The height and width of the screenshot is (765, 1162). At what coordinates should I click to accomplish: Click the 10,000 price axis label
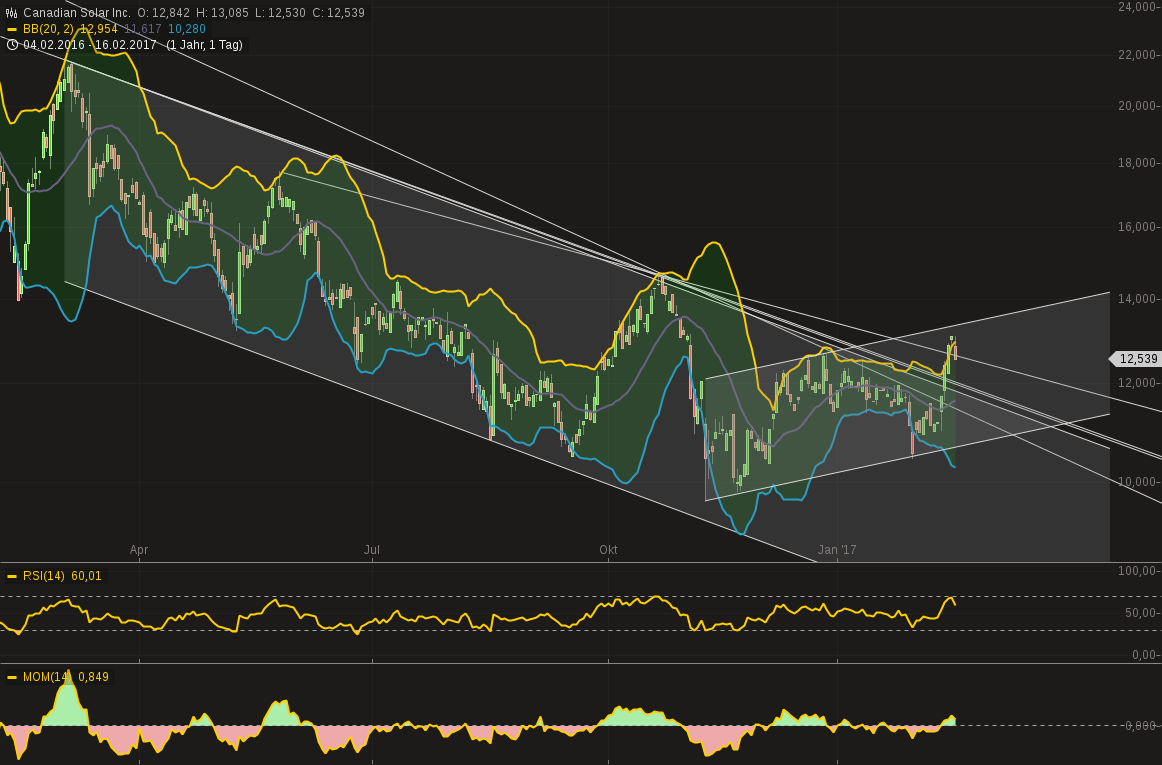(1138, 482)
